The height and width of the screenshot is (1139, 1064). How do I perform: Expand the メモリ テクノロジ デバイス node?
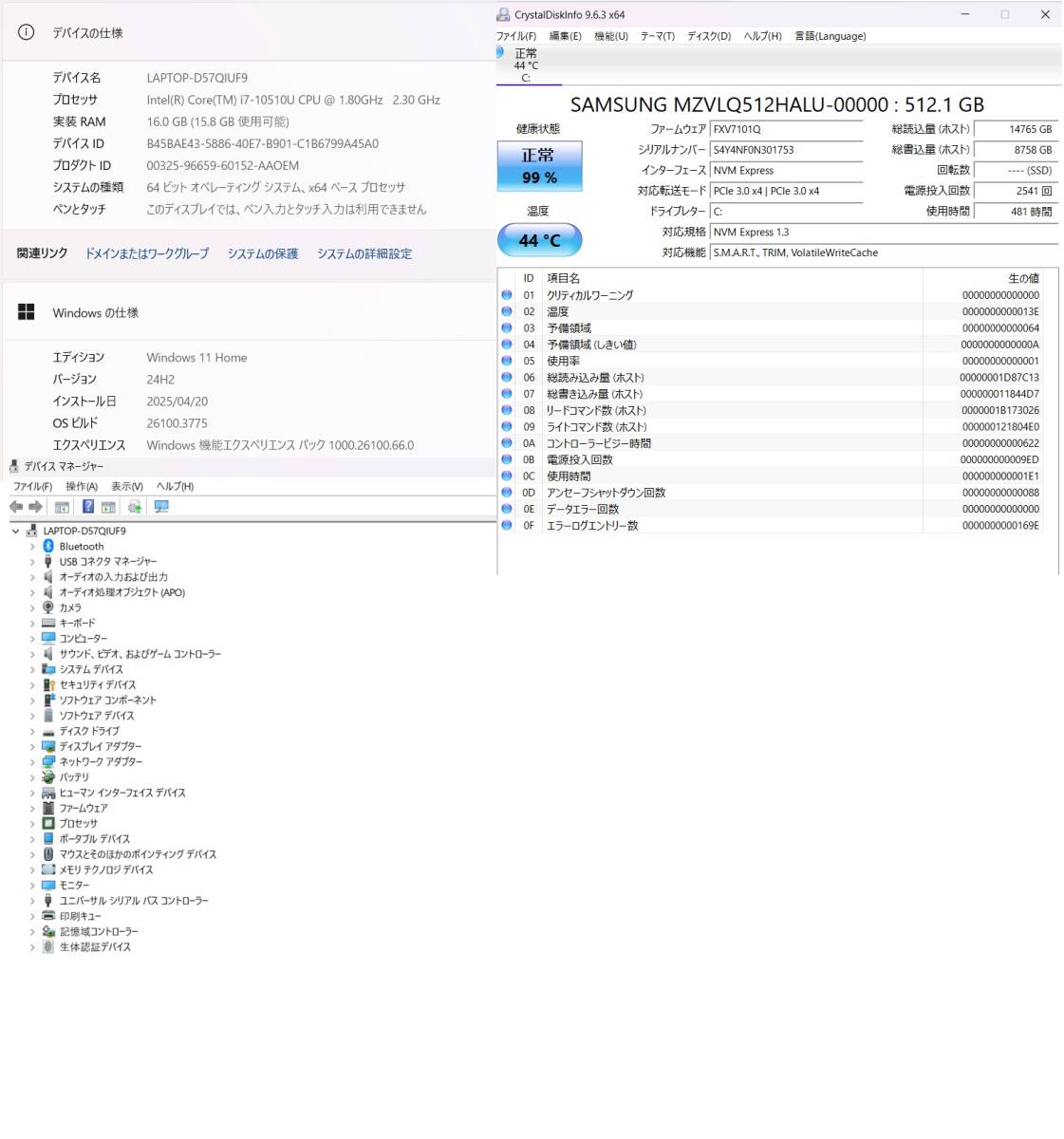click(x=32, y=869)
